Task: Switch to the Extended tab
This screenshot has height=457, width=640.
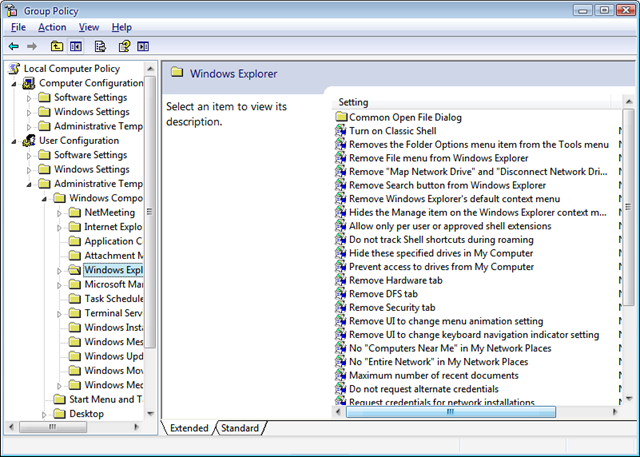Action: tap(189, 428)
